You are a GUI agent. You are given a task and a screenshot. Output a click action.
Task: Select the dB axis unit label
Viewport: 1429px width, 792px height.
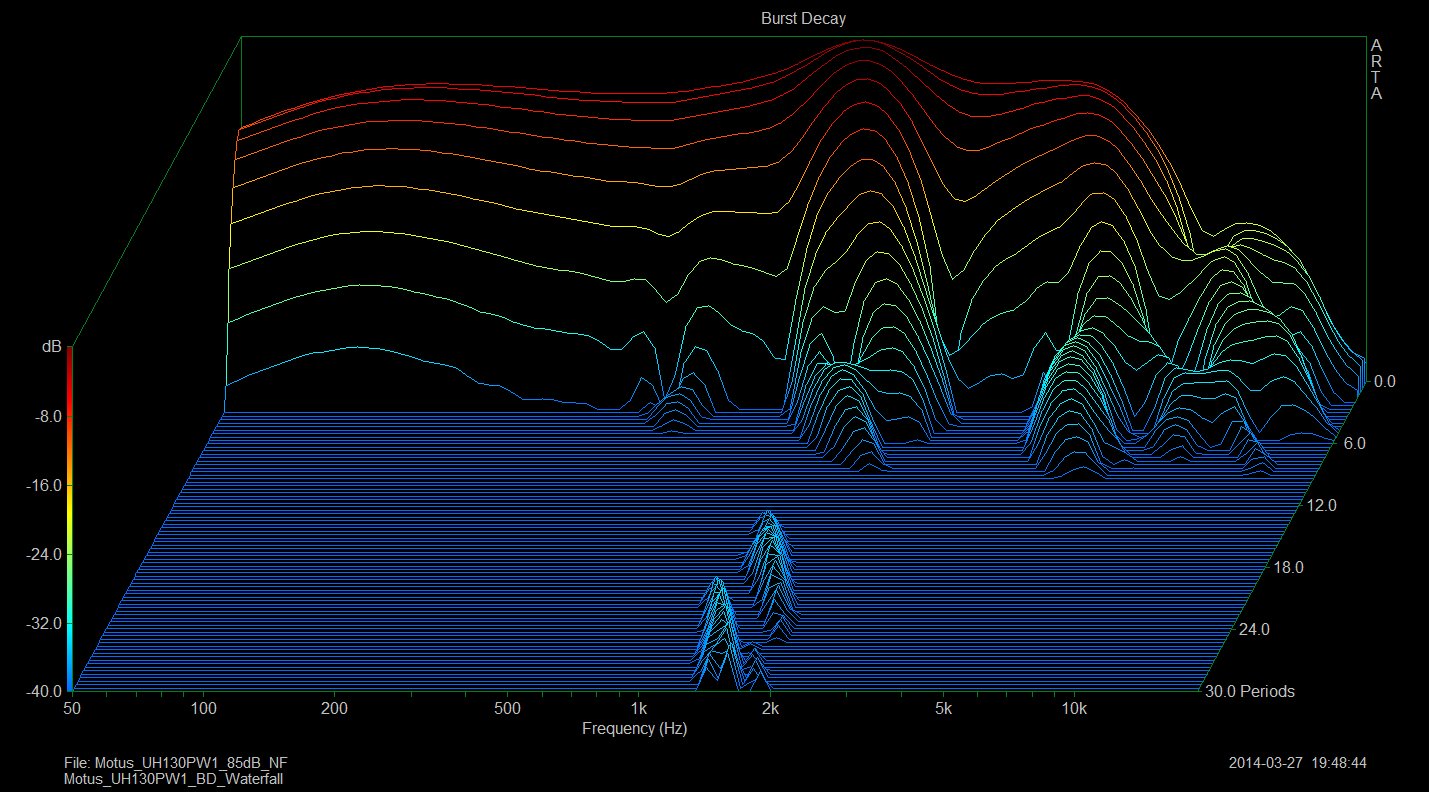tap(50, 347)
